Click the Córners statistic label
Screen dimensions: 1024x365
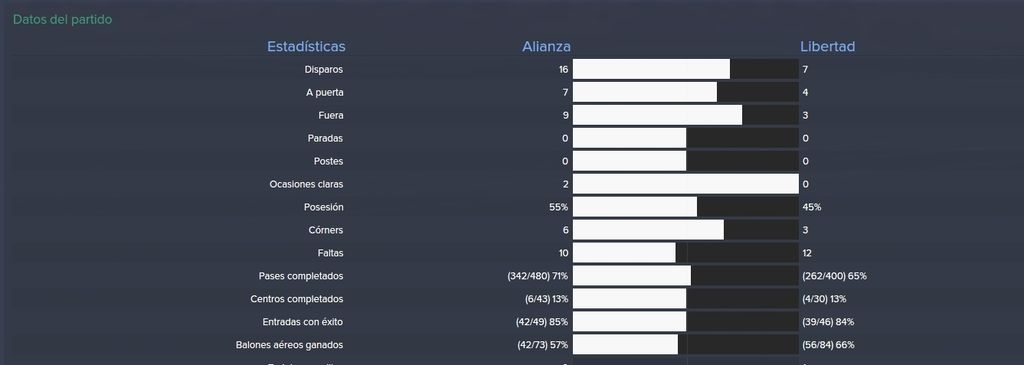[x=326, y=230]
